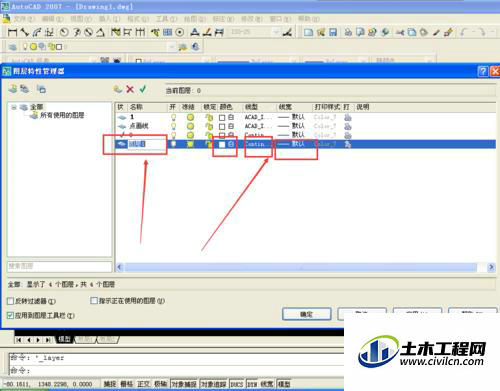Open Layer Properties Manager icon on layers toolbar
This screenshot has height=391, width=500.
12,47
